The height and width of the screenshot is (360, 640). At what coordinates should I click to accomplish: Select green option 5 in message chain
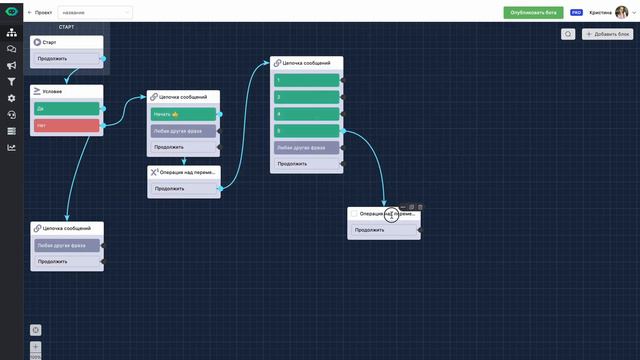pyautogui.click(x=307, y=131)
